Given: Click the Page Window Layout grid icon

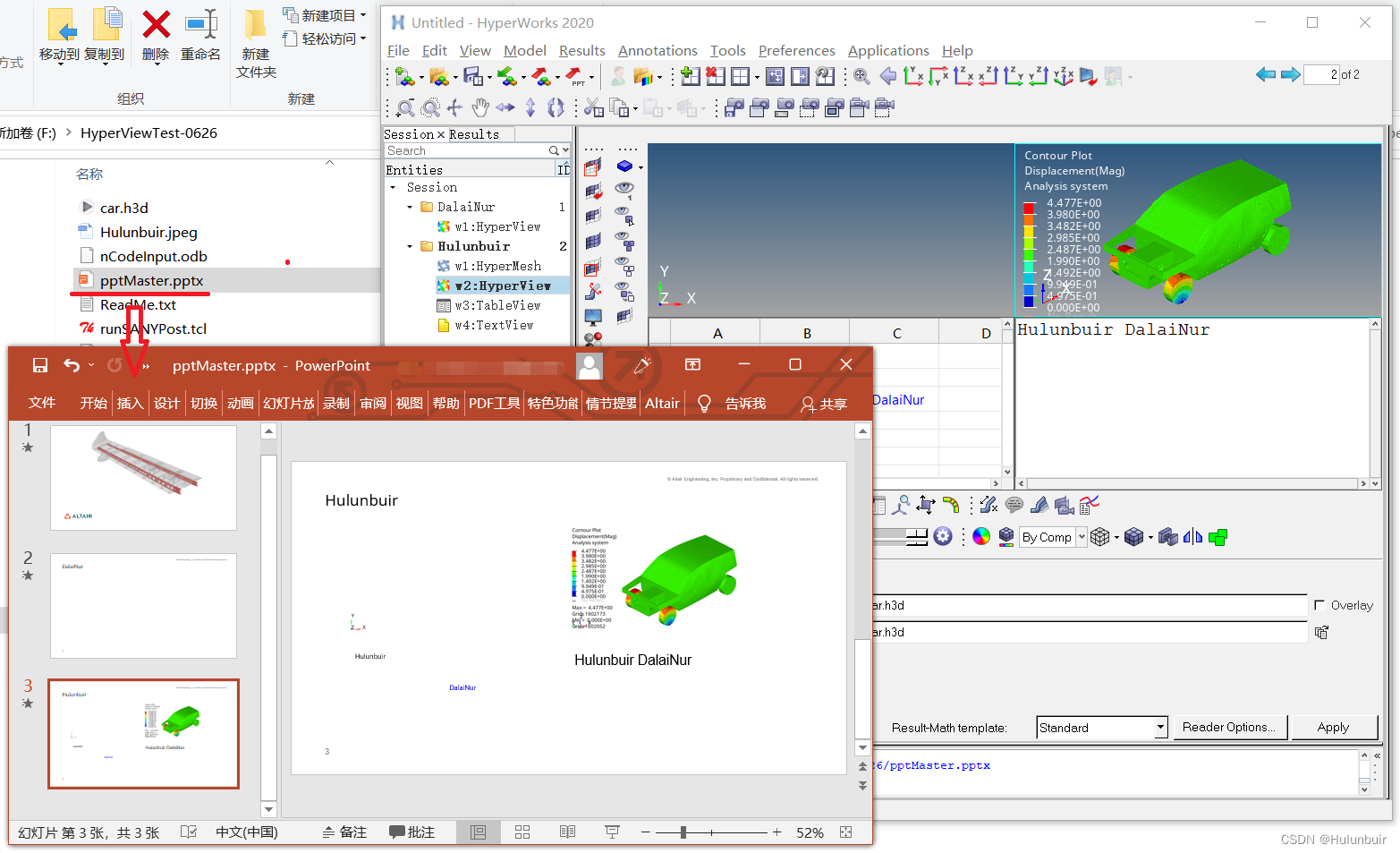Looking at the screenshot, I should coord(740,77).
